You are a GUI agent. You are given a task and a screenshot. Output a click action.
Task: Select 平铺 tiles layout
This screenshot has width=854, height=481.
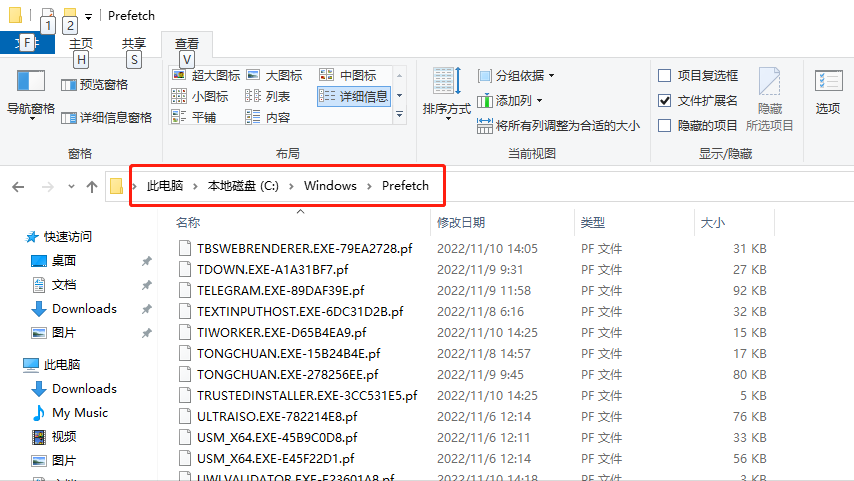click(x=194, y=117)
